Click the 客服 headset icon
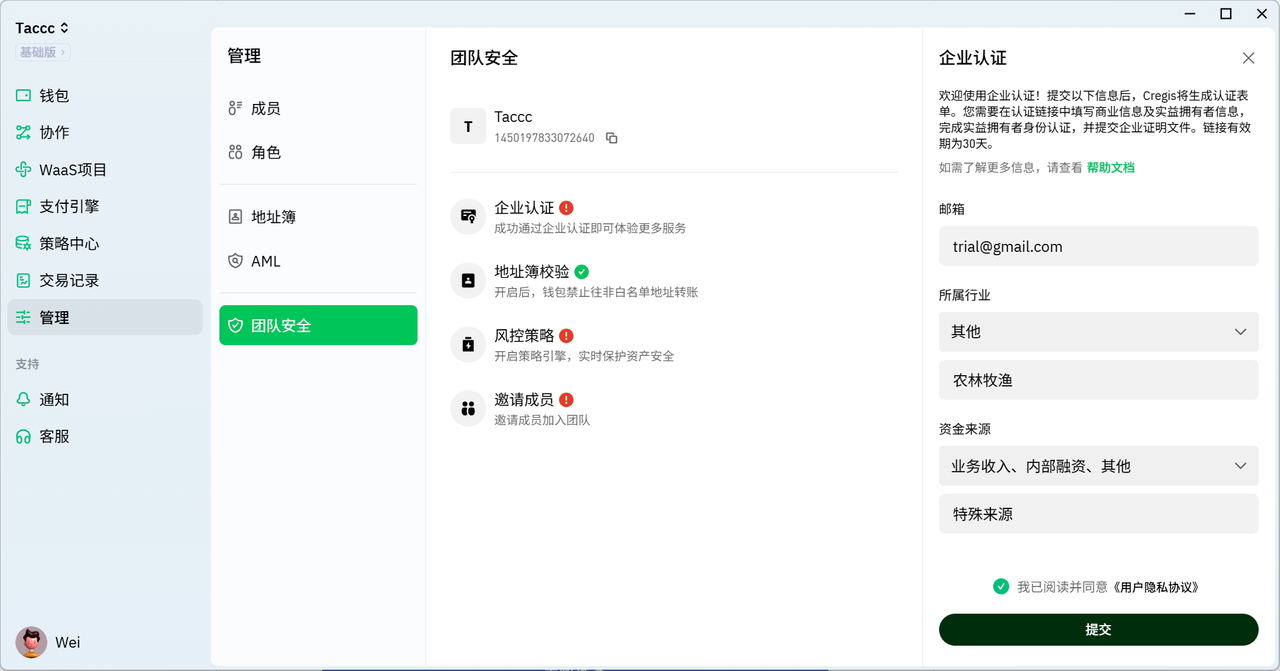Viewport: 1280px width, 671px height. click(x=24, y=437)
